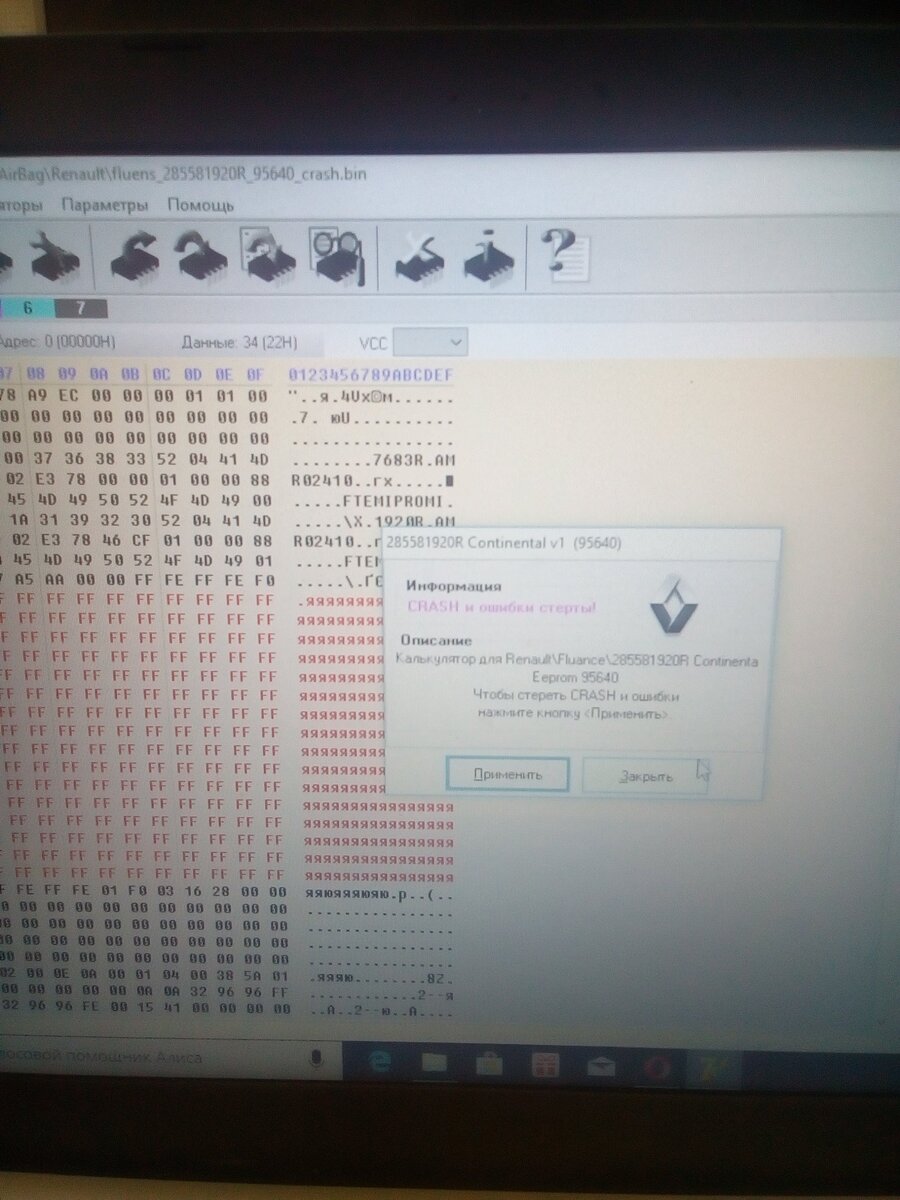The image size is (900, 1200).
Task: Click the chip icon with document behind it
Action: [x=267, y=257]
